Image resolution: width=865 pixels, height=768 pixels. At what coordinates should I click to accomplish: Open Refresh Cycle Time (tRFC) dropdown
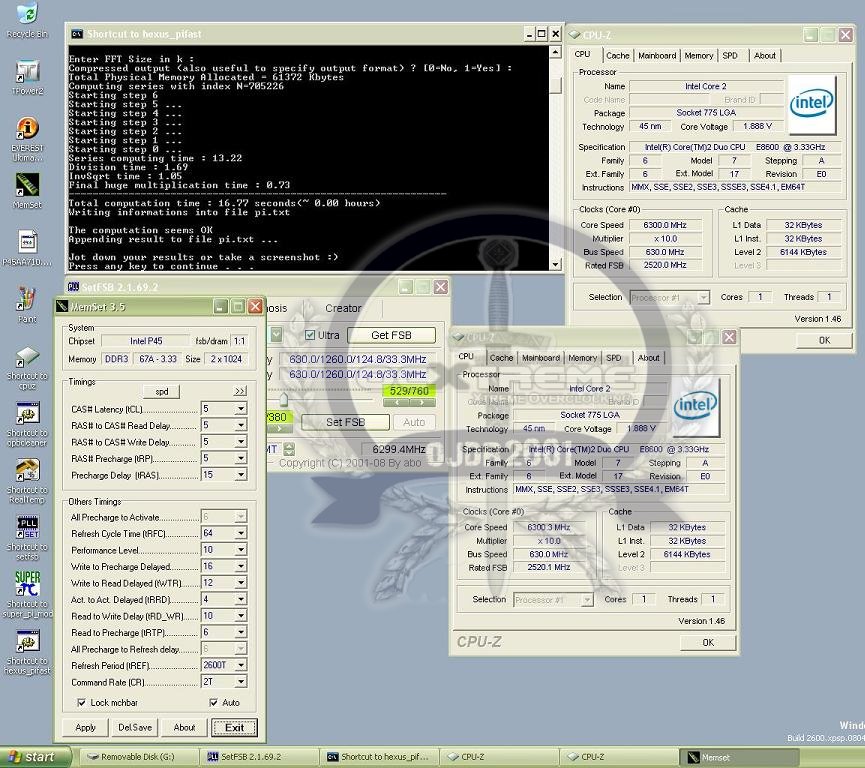[241, 533]
